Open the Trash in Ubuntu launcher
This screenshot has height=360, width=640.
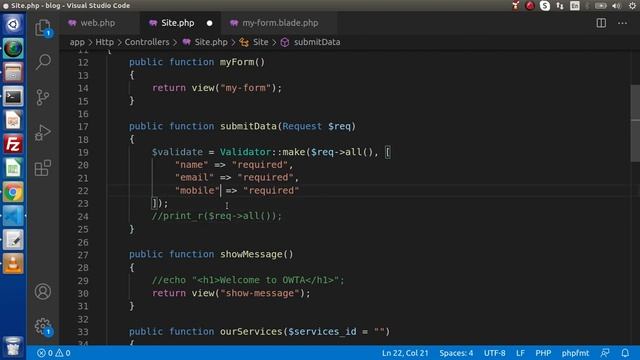[x=13, y=347]
